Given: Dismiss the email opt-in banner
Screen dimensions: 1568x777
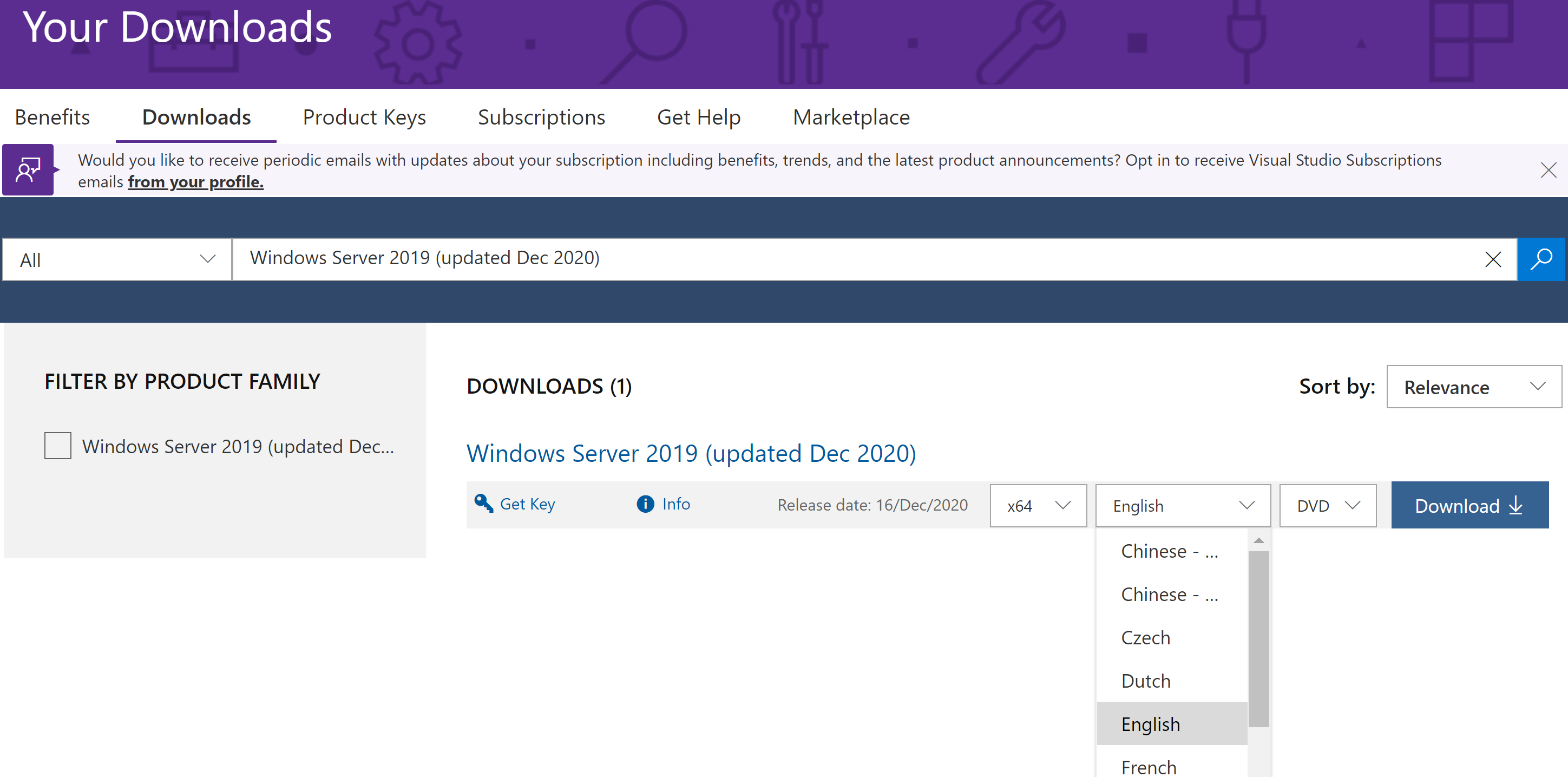Looking at the screenshot, I should [x=1548, y=170].
